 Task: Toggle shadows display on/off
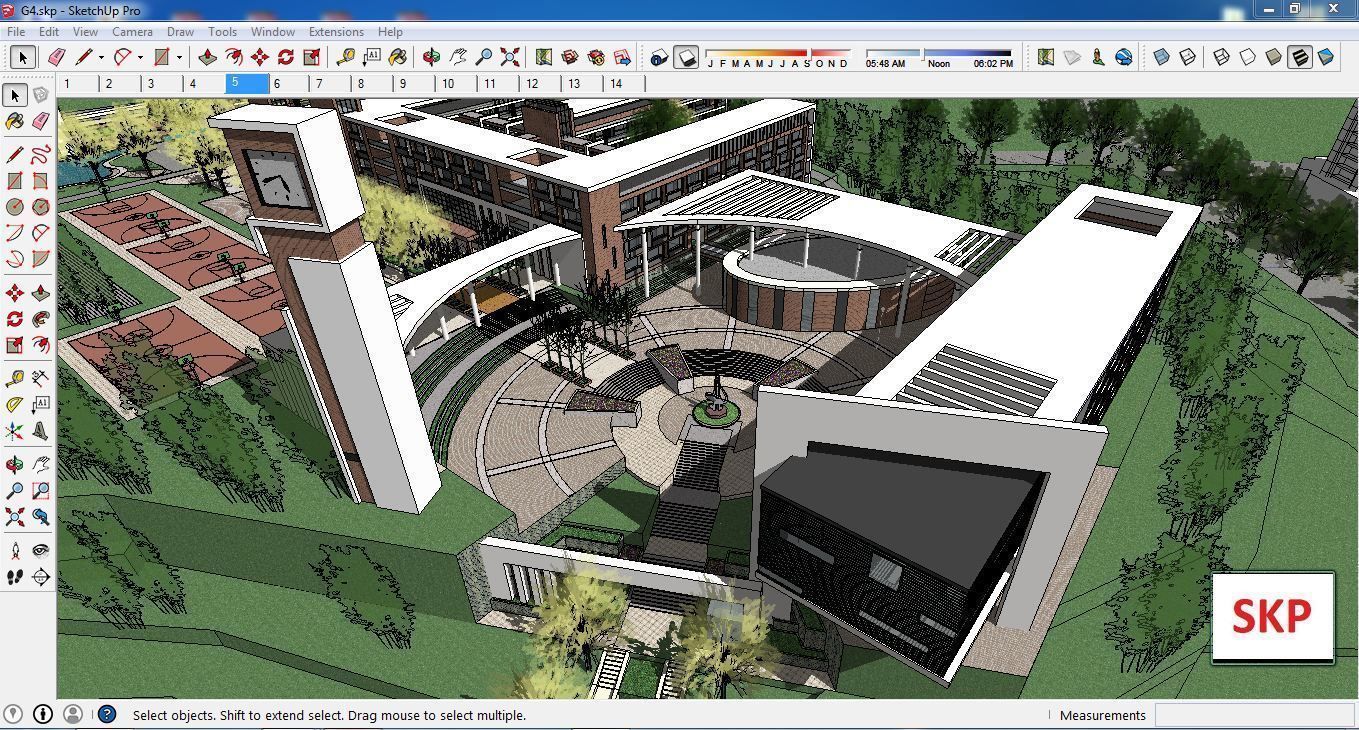(x=686, y=57)
